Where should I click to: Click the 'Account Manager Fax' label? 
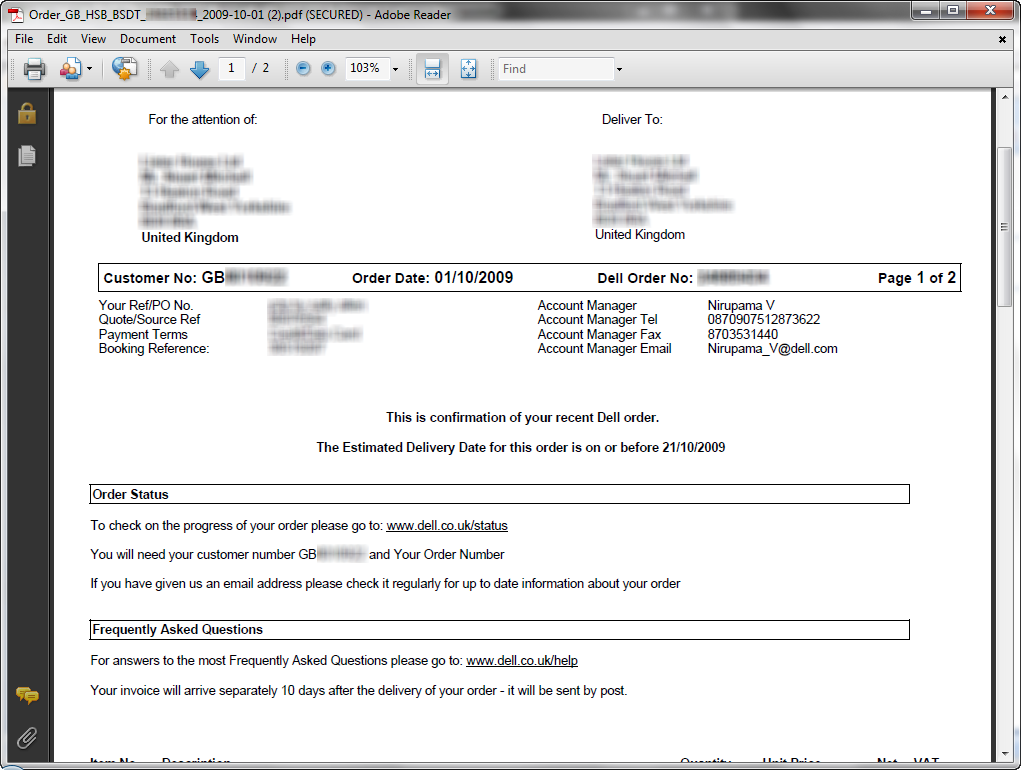(599, 335)
